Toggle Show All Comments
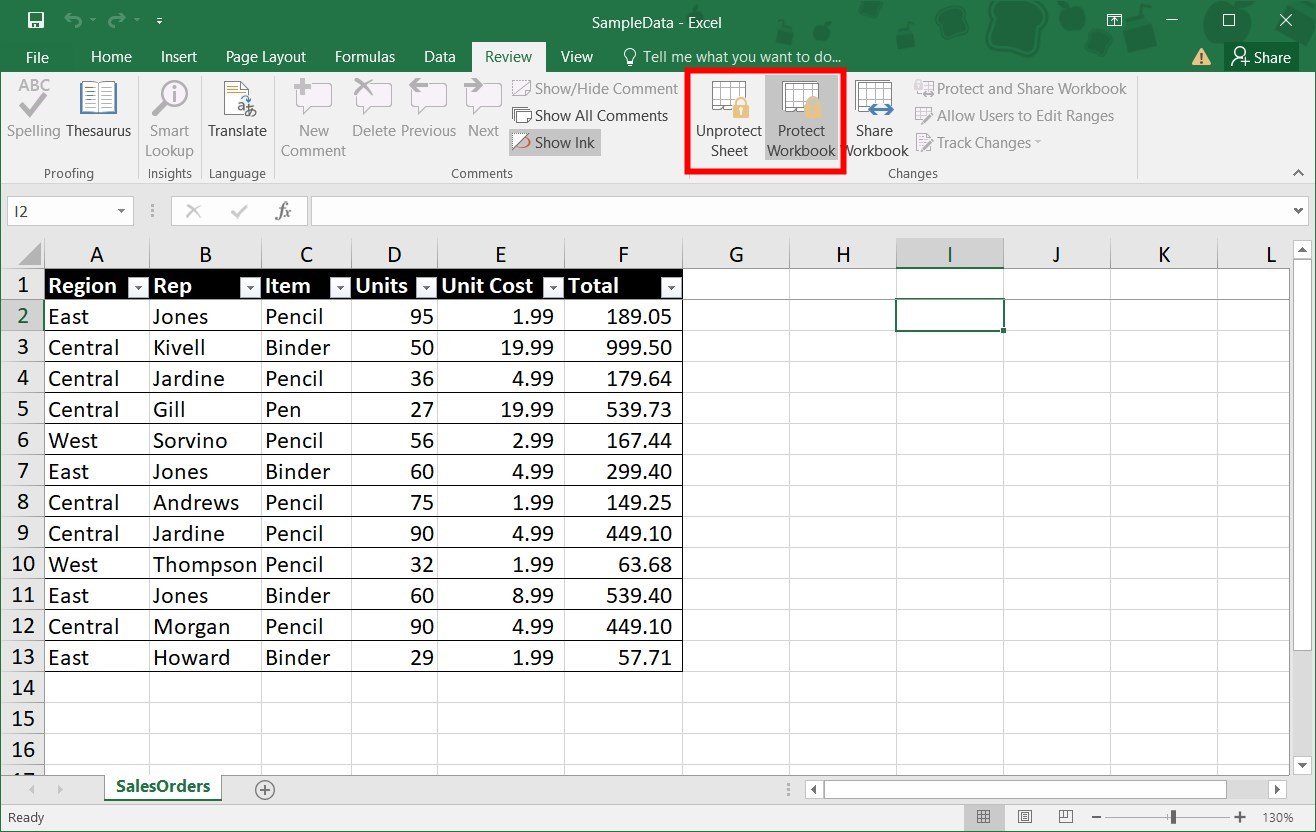This screenshot has height=832, width=1316. (x=590, y=115)
